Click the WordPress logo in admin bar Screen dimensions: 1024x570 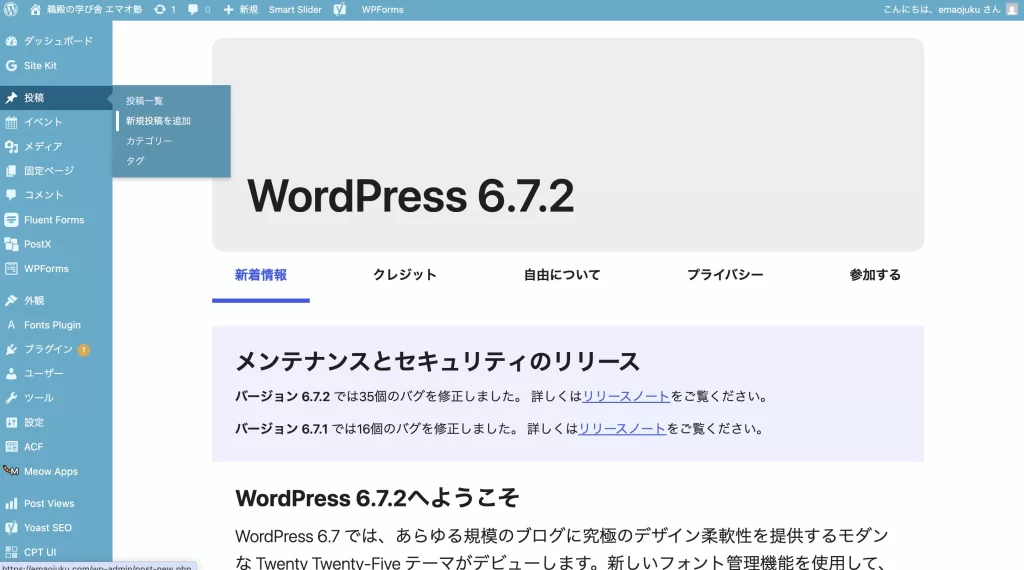point(11,9)
